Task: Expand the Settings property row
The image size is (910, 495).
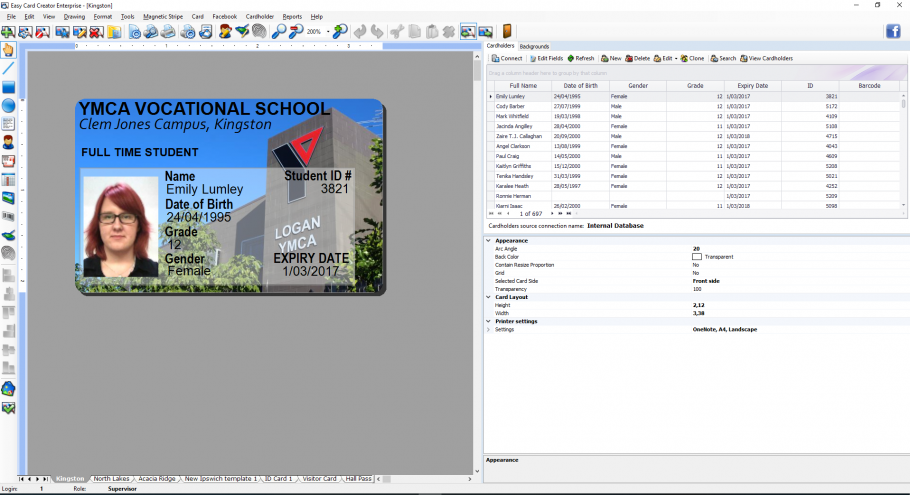Action: tap(489, 330)
